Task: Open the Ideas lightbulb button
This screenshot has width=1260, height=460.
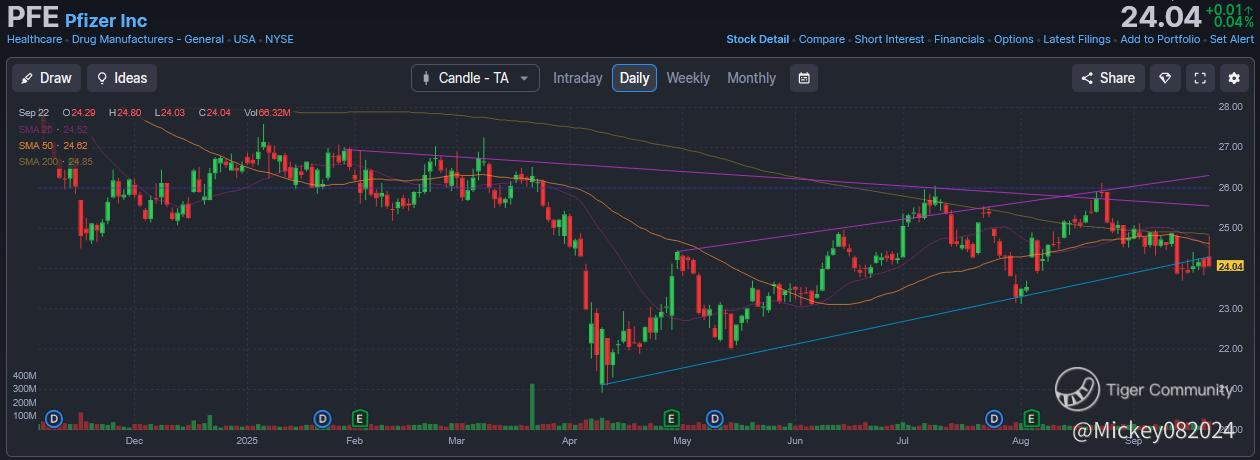Action: point(122,78)
